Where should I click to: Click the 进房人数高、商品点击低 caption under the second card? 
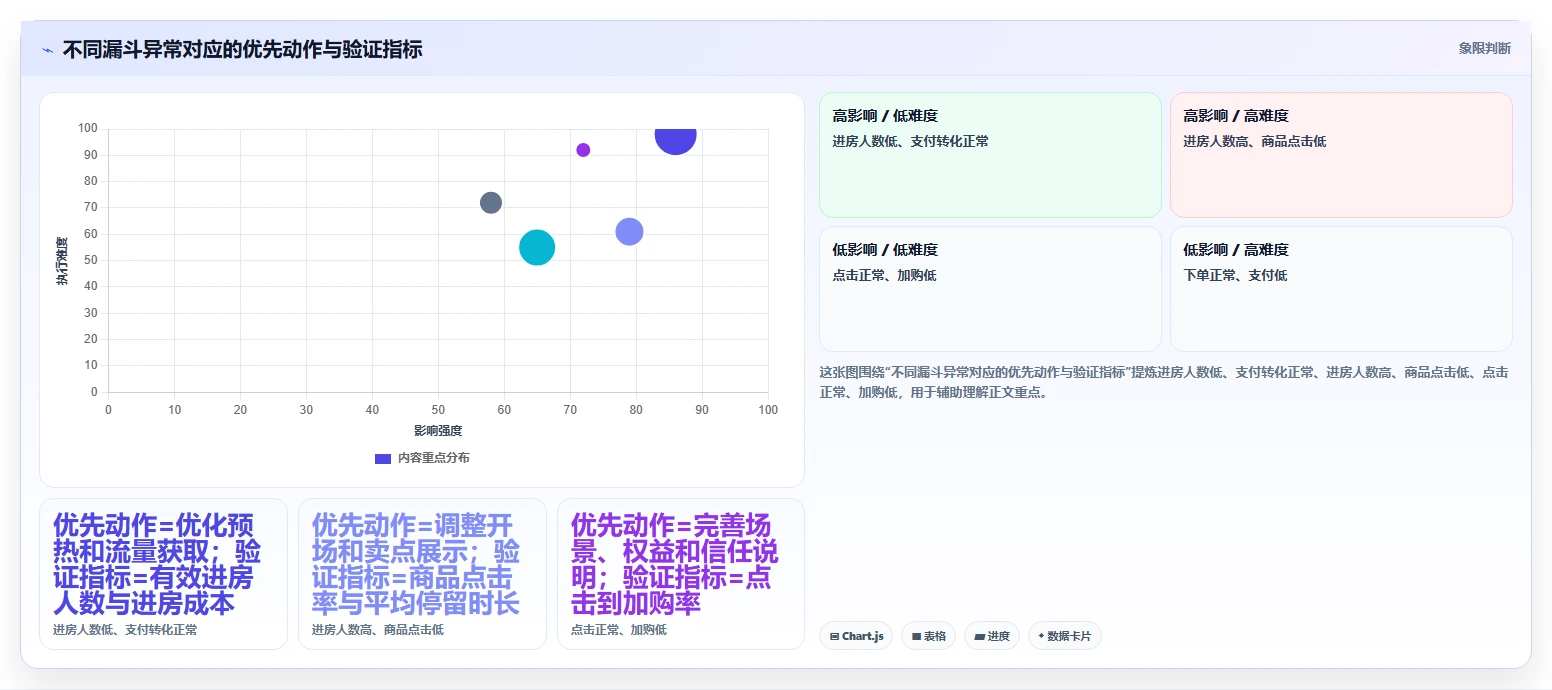point(378,630)
